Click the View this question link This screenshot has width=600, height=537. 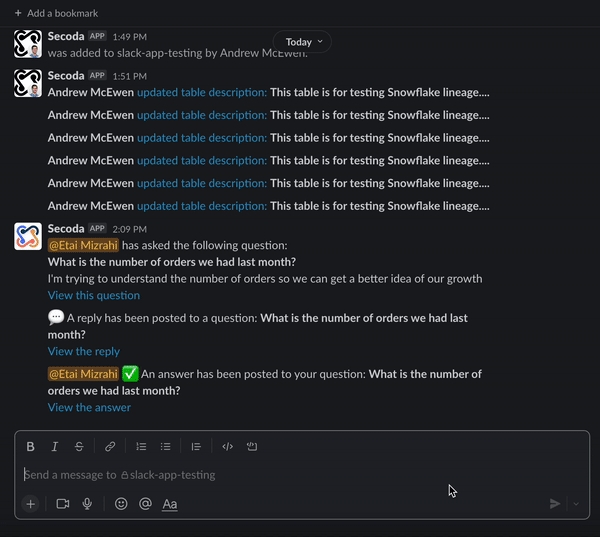[94, 296]
